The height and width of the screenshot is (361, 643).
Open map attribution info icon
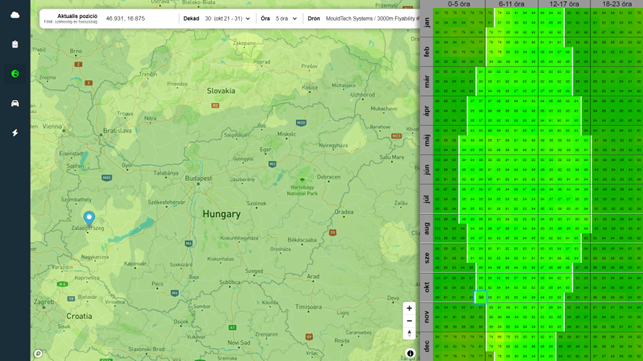[x=410, y=353]
